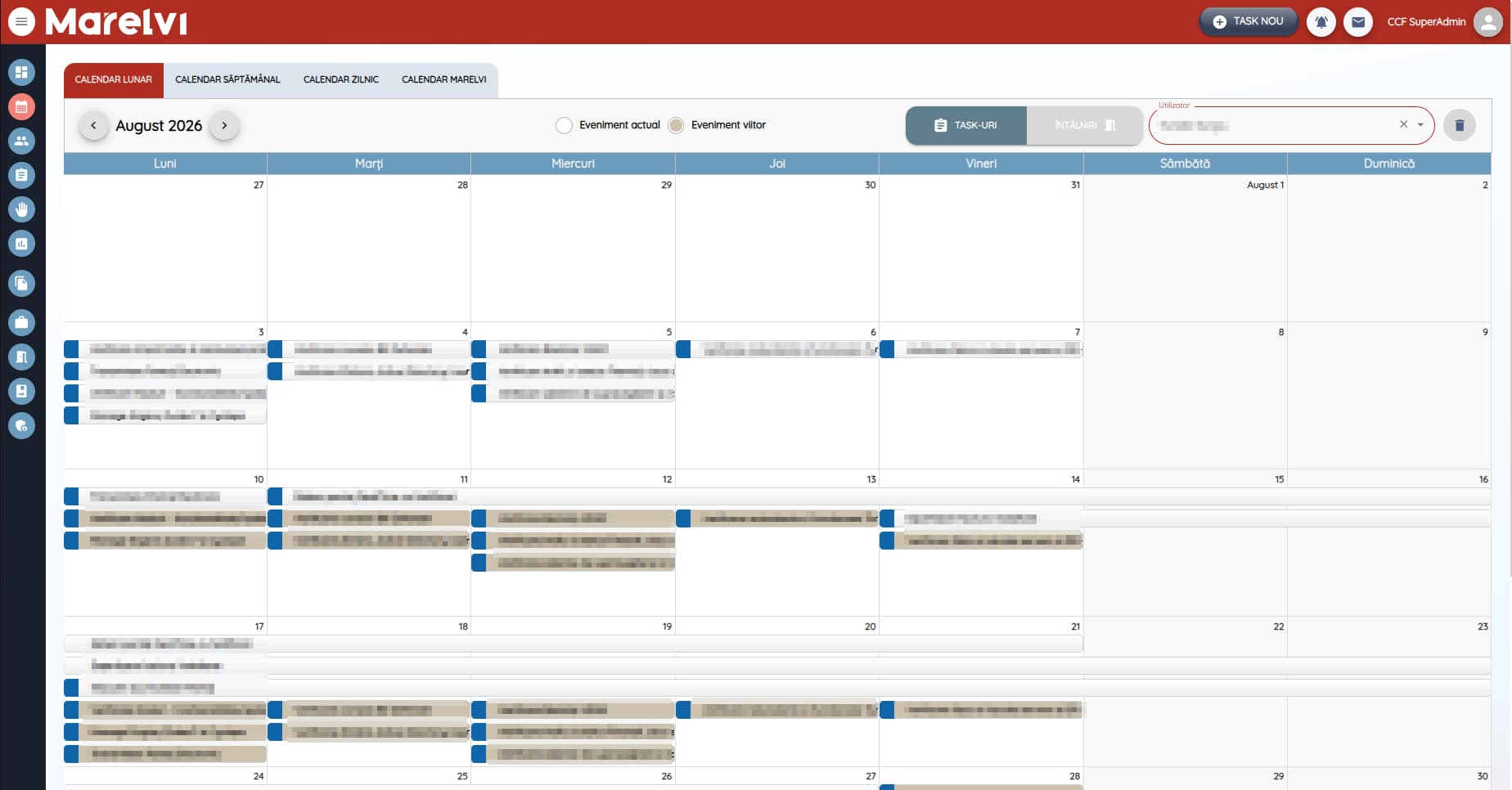This screenshot has height=790, width=1512.
Task: Open the mail messages icon in the header
Action: pyautogui.click(x=1358, y=22)
